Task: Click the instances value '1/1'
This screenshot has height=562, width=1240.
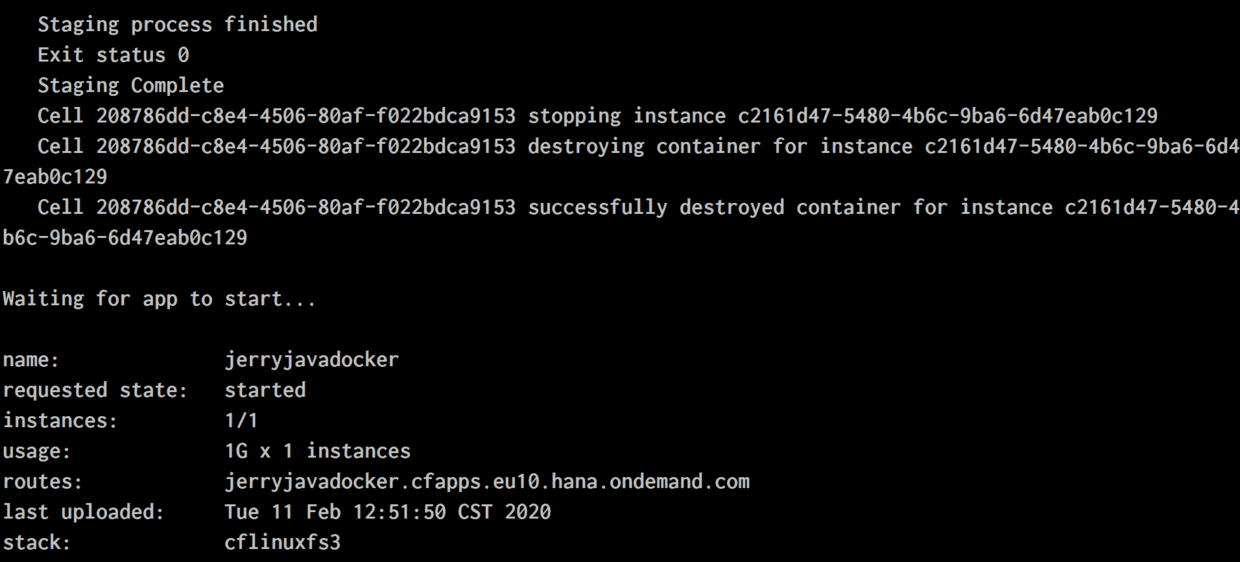Action: point(241,421)
